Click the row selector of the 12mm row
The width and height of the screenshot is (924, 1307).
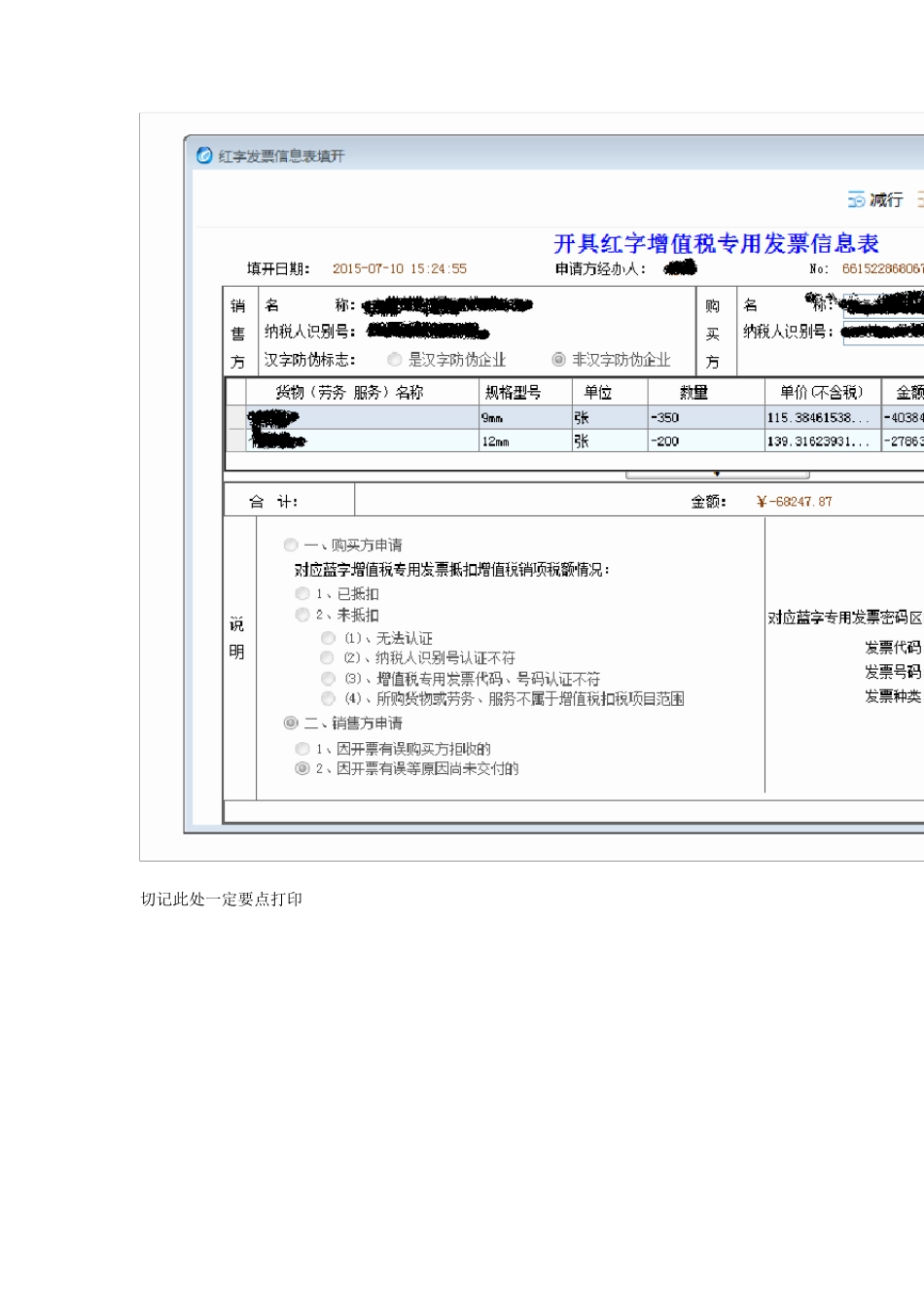[236, 441]
